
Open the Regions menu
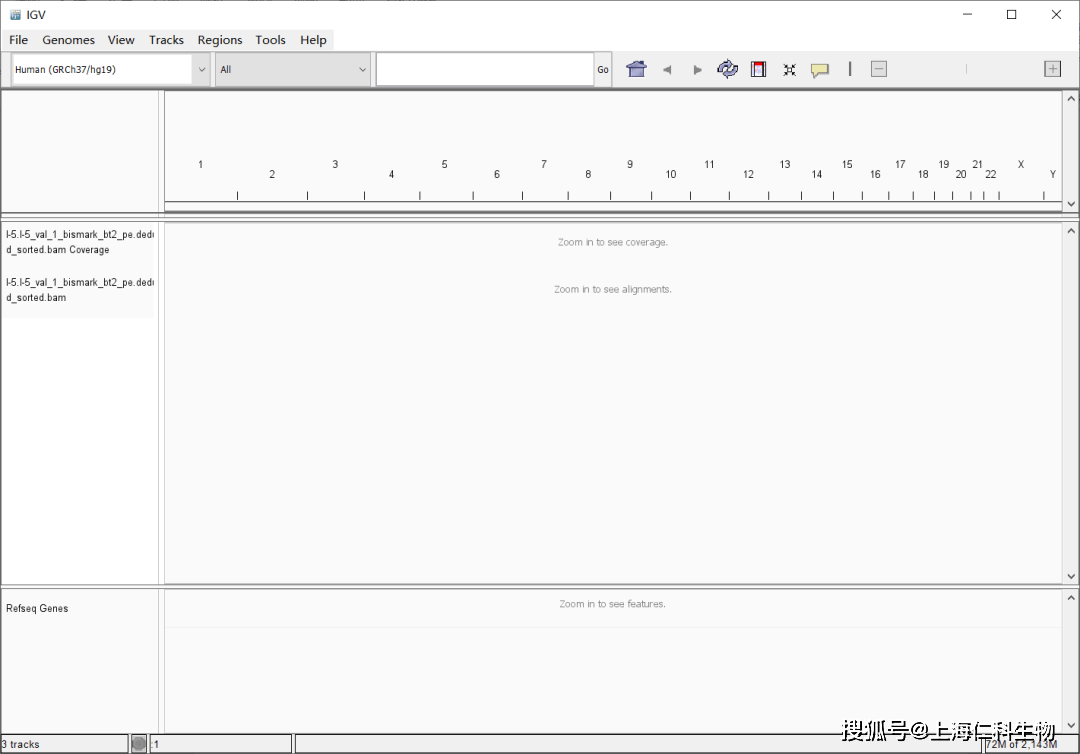219,40
